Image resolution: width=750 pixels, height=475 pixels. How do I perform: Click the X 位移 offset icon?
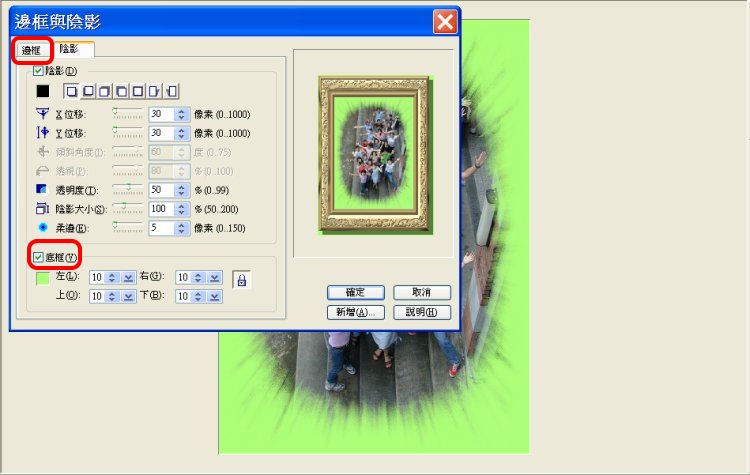coord(41,114)
